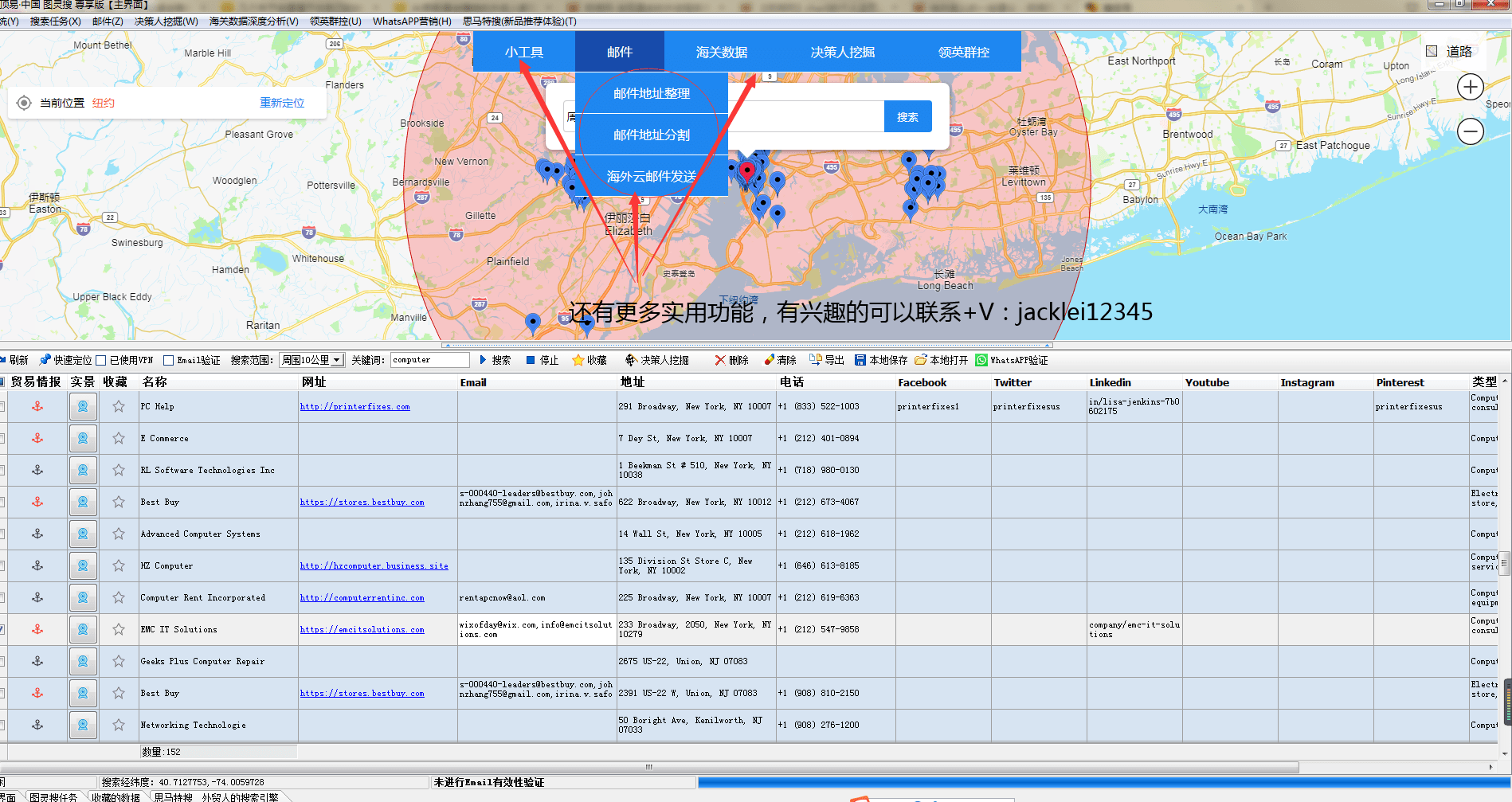Zoom in on the map with plus button
This screenshot has height=802, width=1512.
coord(1470,87)
